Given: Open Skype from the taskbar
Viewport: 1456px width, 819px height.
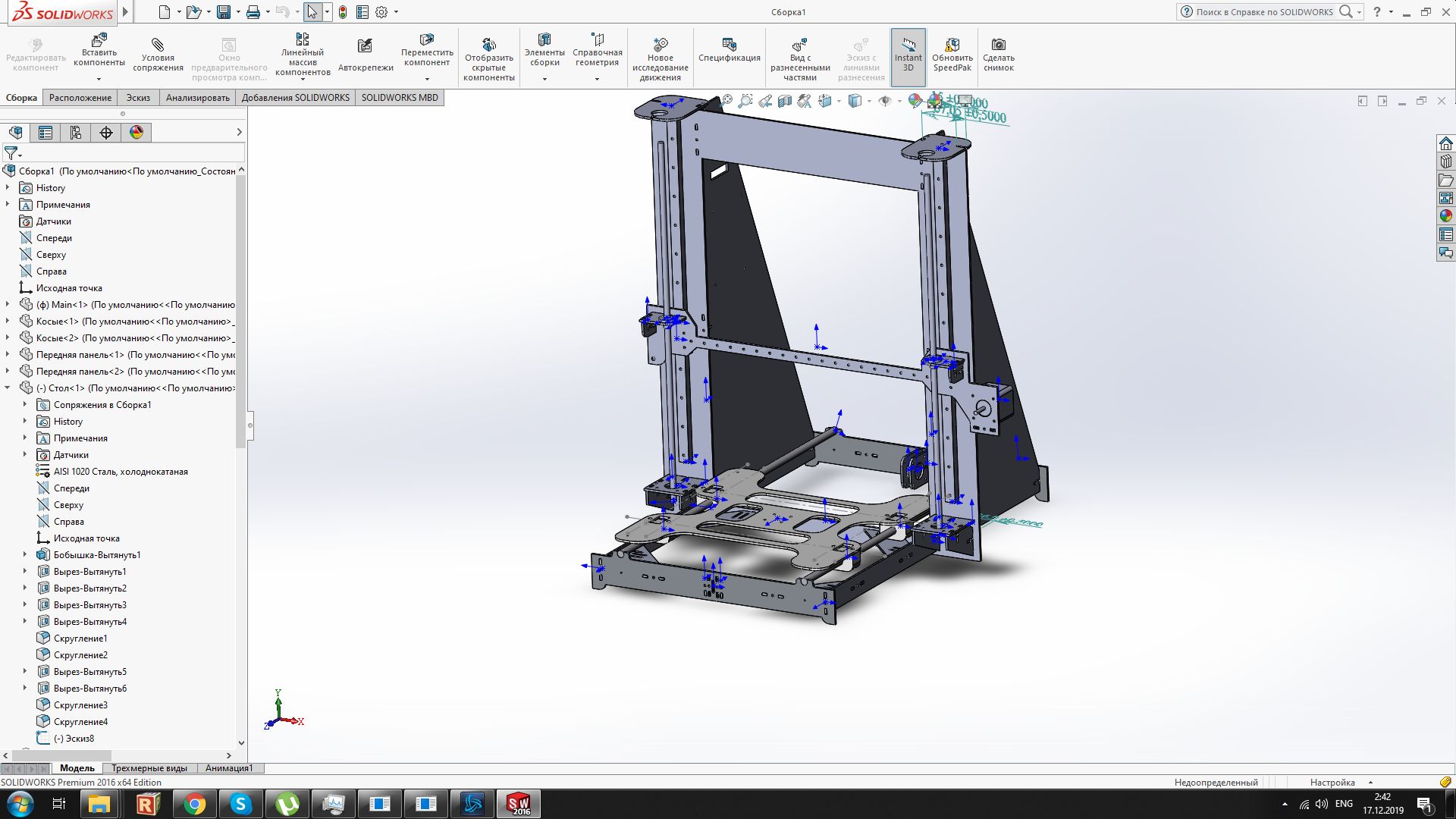Looking at the screenshot, I should (x=240, y=804).
